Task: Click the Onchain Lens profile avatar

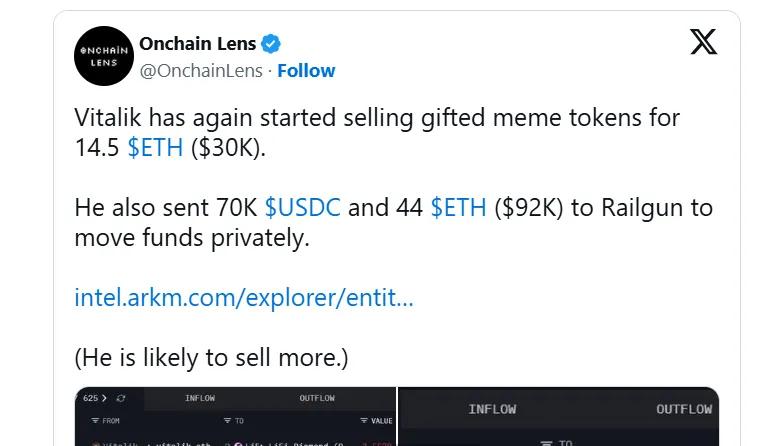Action: 101,58
